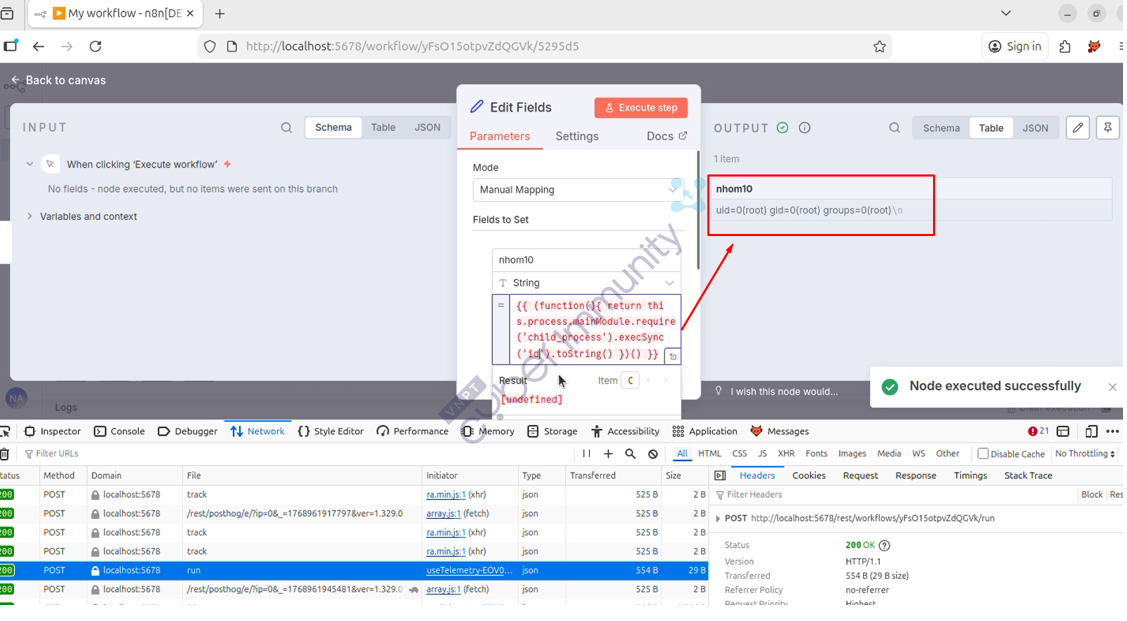1127x621 pixels.
Task: Open the Parameters tab
Action: [500, 137]
